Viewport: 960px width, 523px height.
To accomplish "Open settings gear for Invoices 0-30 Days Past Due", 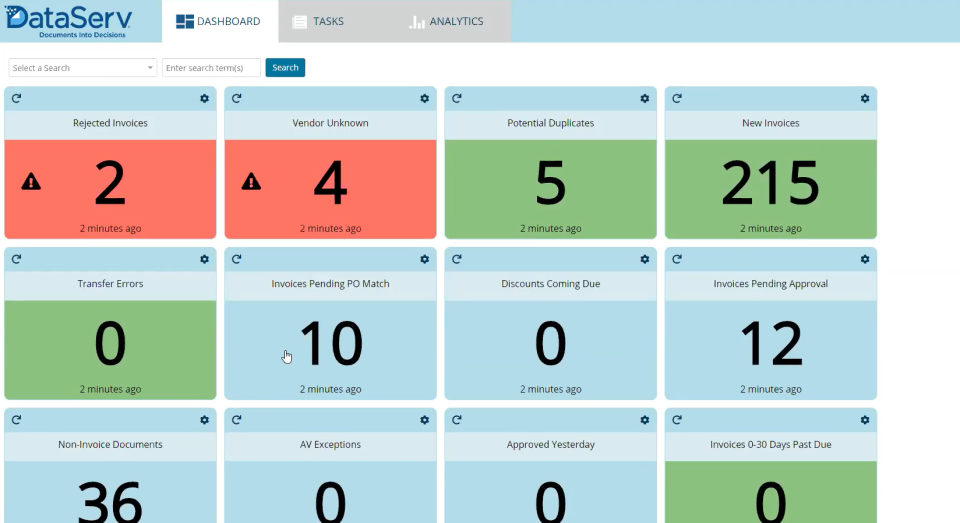I will [864, 420].
